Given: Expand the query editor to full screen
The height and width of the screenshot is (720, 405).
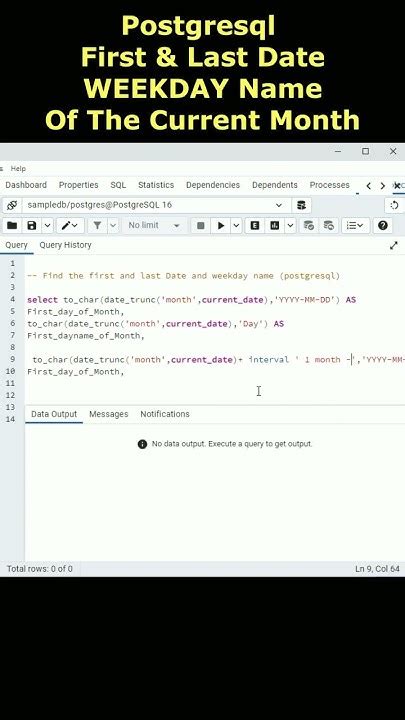Looking at the screenshot, I should click(394, 246).
